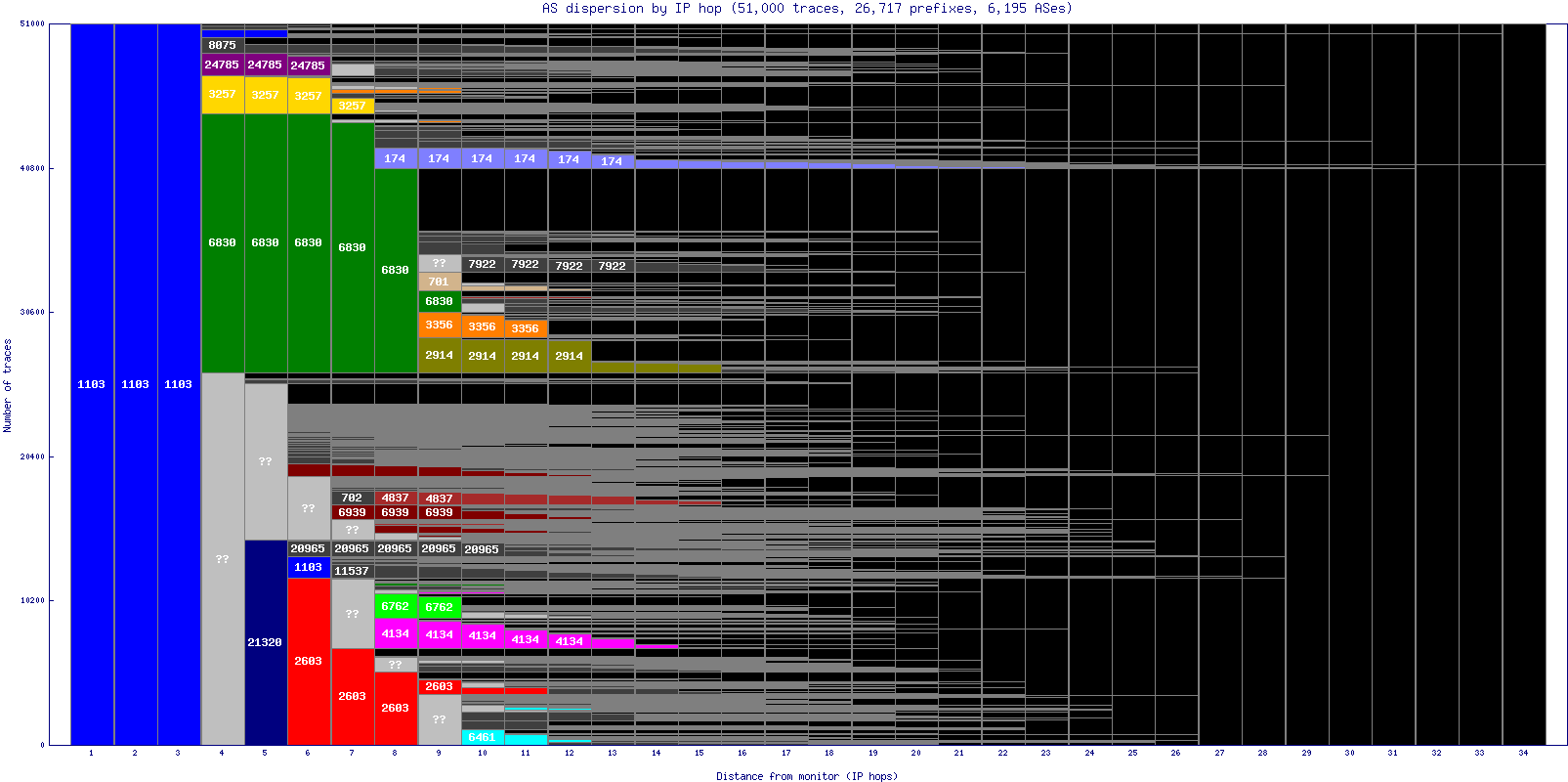Screen dimensions: 1568x782
Task: Click the x-axis tick label 34
Action: click(x=1523, y=753)
